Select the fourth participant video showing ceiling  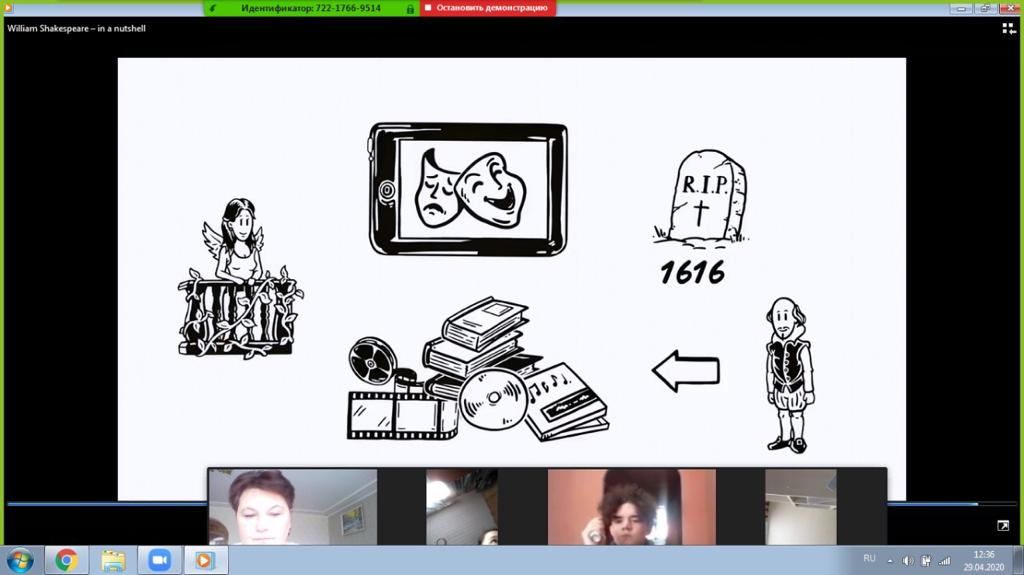point(800,507)
